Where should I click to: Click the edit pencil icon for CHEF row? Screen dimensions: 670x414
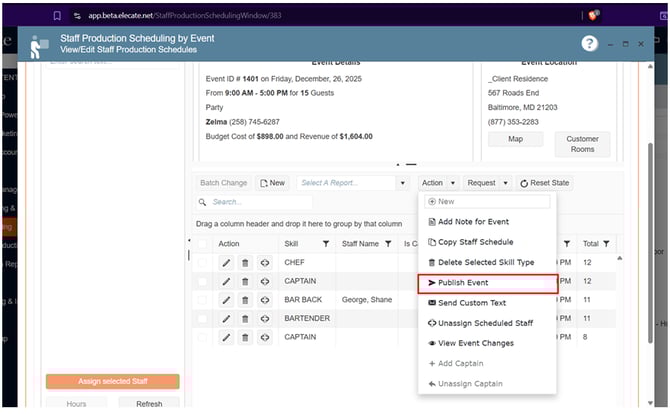pyautogui.click(x=226, y=262)
